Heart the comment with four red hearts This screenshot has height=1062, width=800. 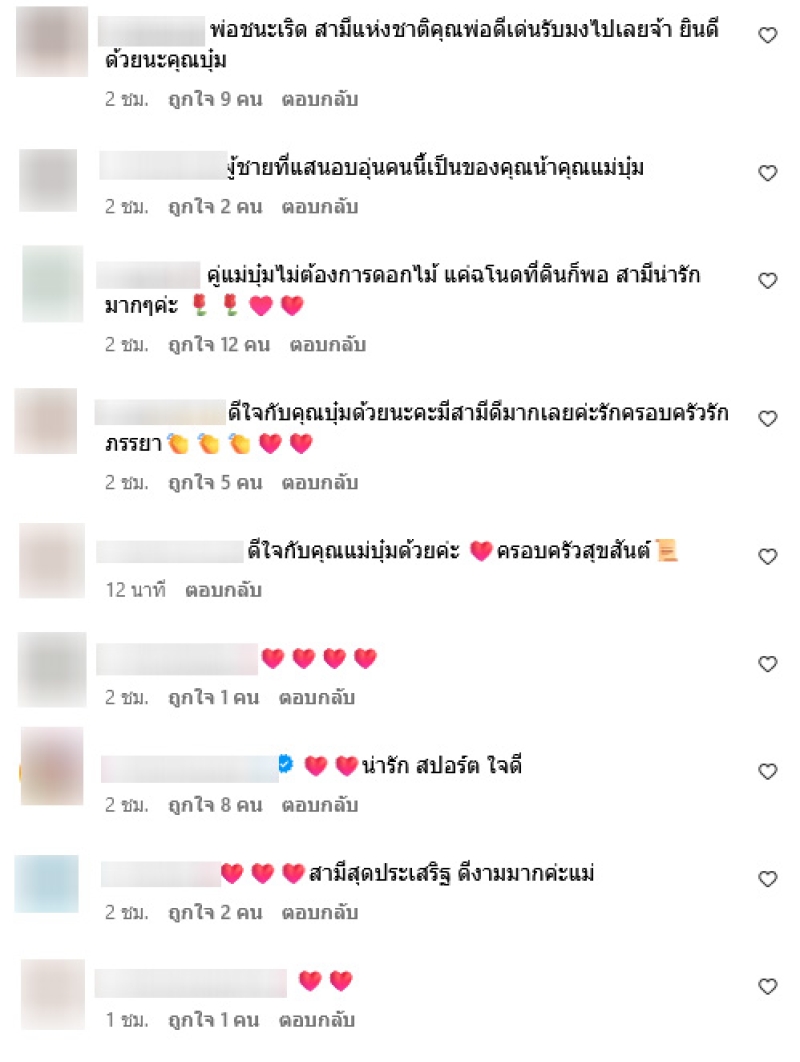tap(767, 664)
